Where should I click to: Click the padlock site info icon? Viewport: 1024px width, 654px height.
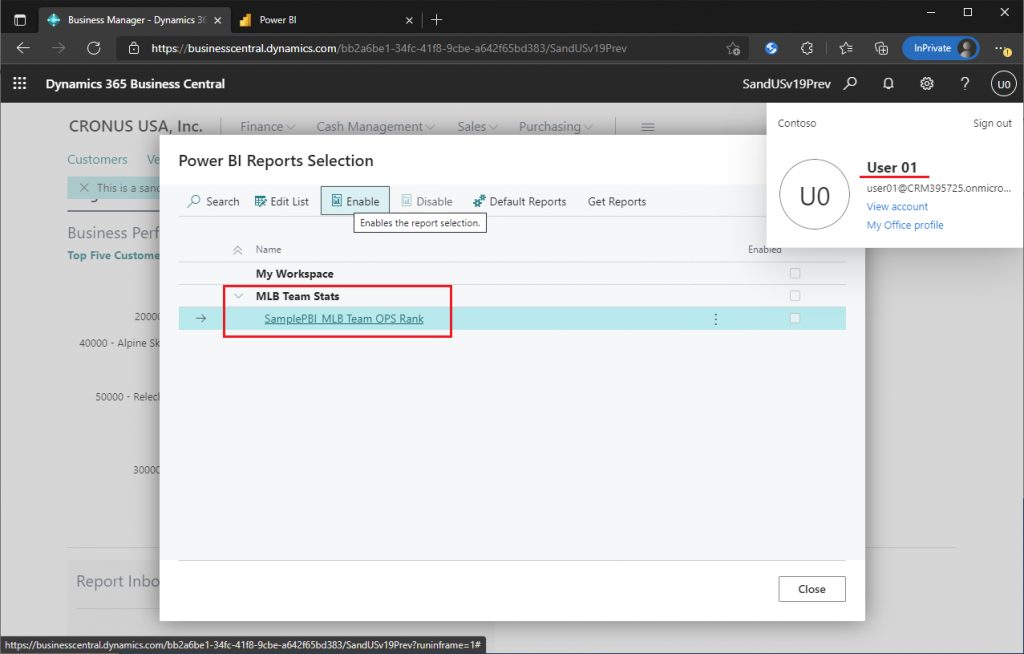pos(134,48)
